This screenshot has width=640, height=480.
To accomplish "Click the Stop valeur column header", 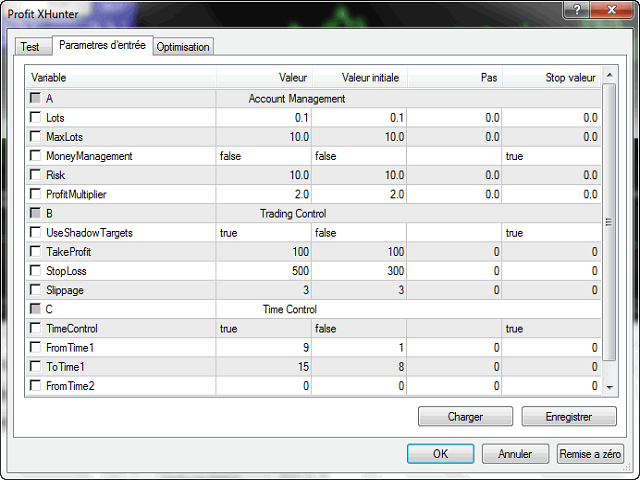I will point(551,78).
